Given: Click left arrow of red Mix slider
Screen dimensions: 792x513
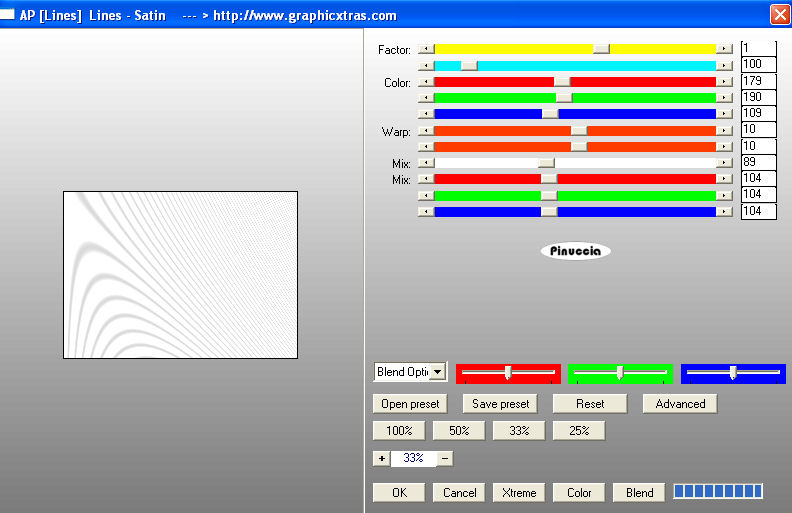Looking at the screenshot, I should pyautogui.click(x=426, y=179).
